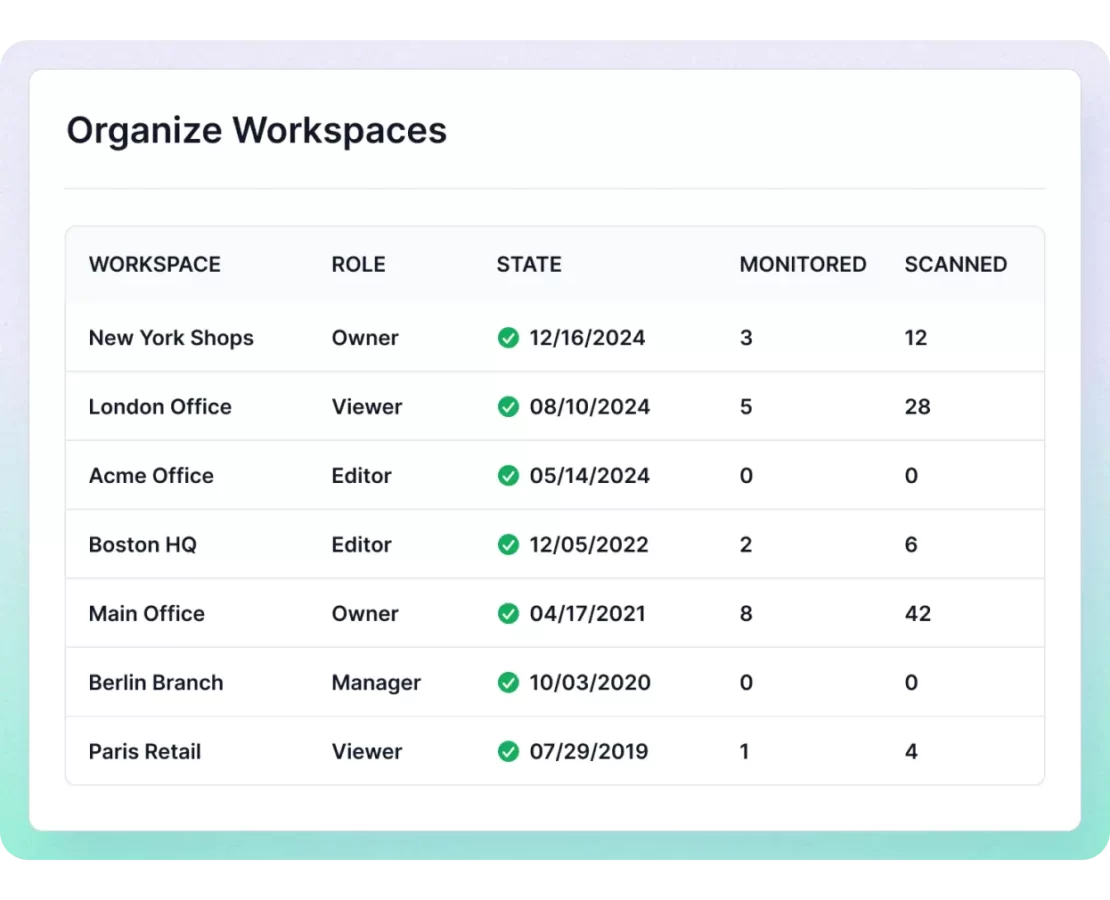Open the London Office workspace
Image resolution: width=1110 pixels, height=900 pixels.
point(160,407)
